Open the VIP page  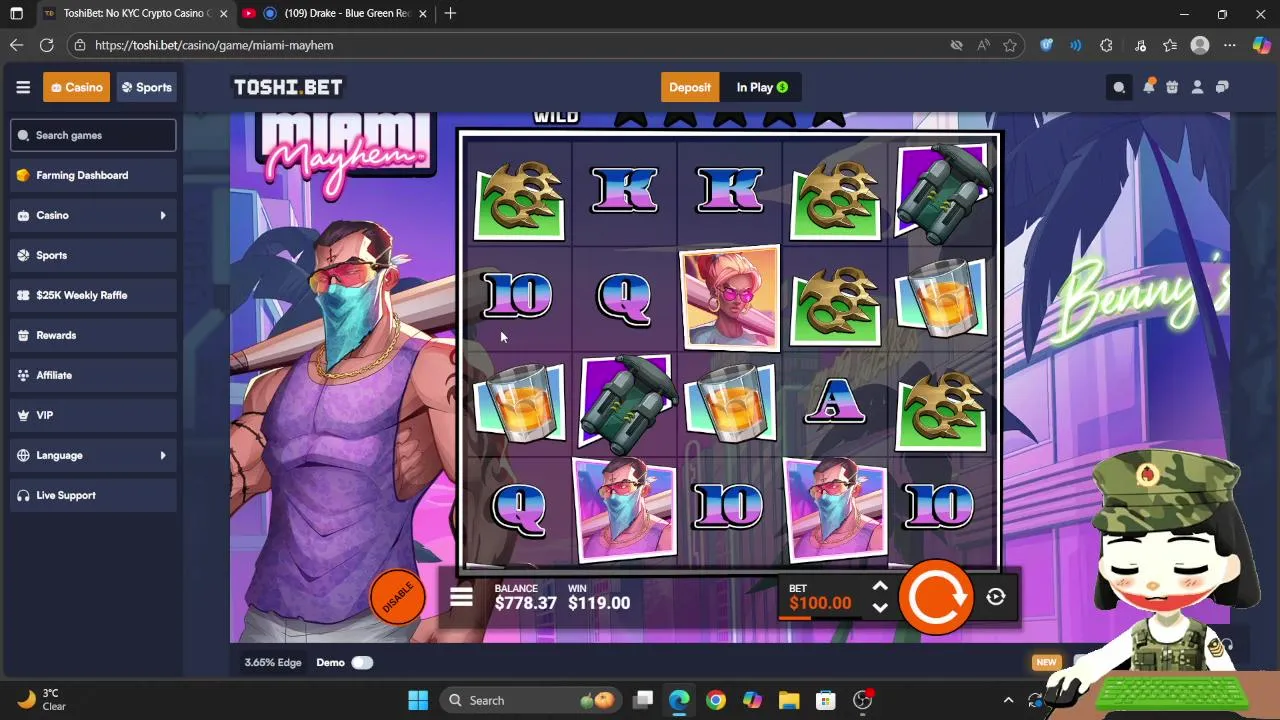tap(93, 415)
